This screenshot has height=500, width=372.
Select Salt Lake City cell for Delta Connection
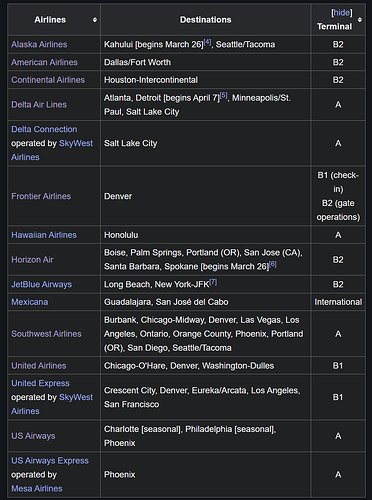pyautogui.click(x=206, y=143)
